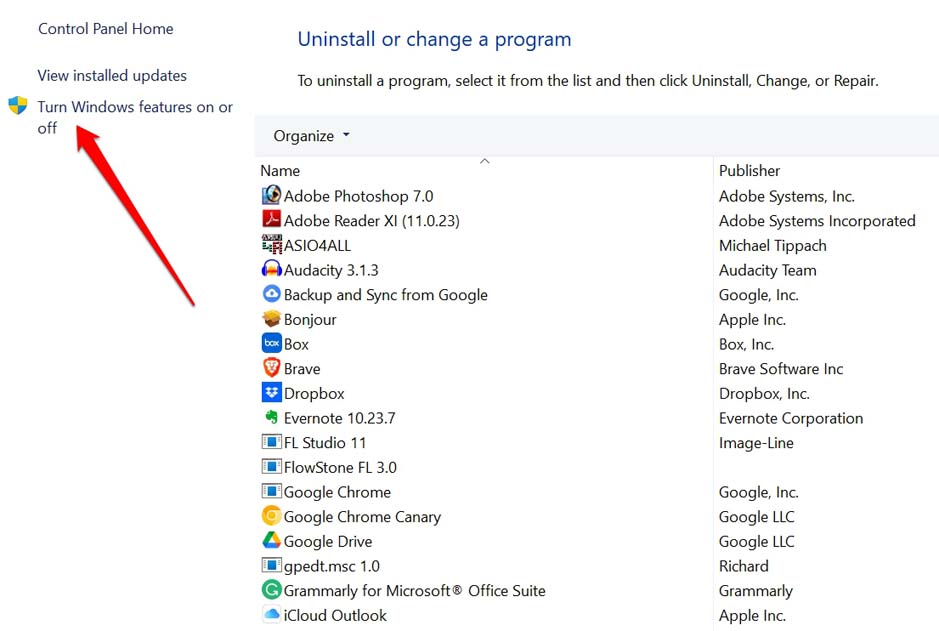
Task: Click the Backup and Sync cloud icon
Action: click(x=271, y=293)
